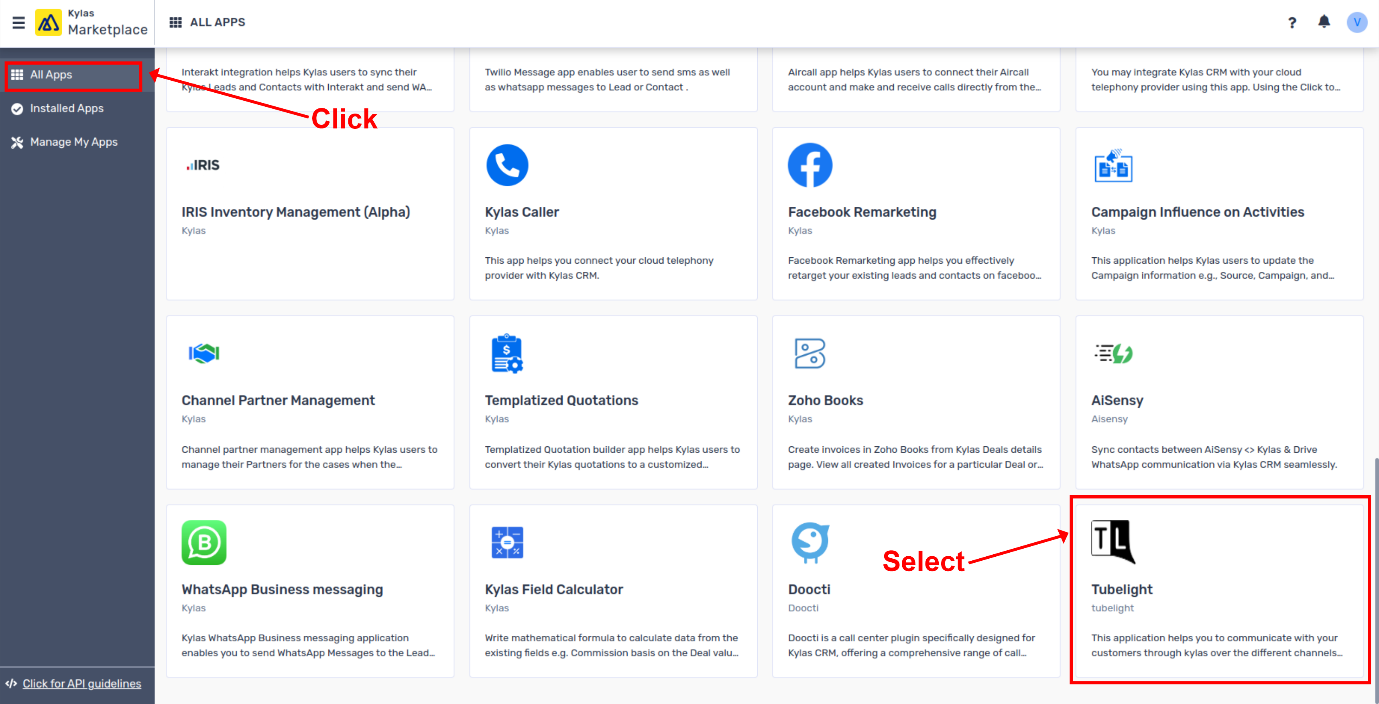Open the notifications bell icon
This screenshot has width=1379, height=704.
point(1324,22)
